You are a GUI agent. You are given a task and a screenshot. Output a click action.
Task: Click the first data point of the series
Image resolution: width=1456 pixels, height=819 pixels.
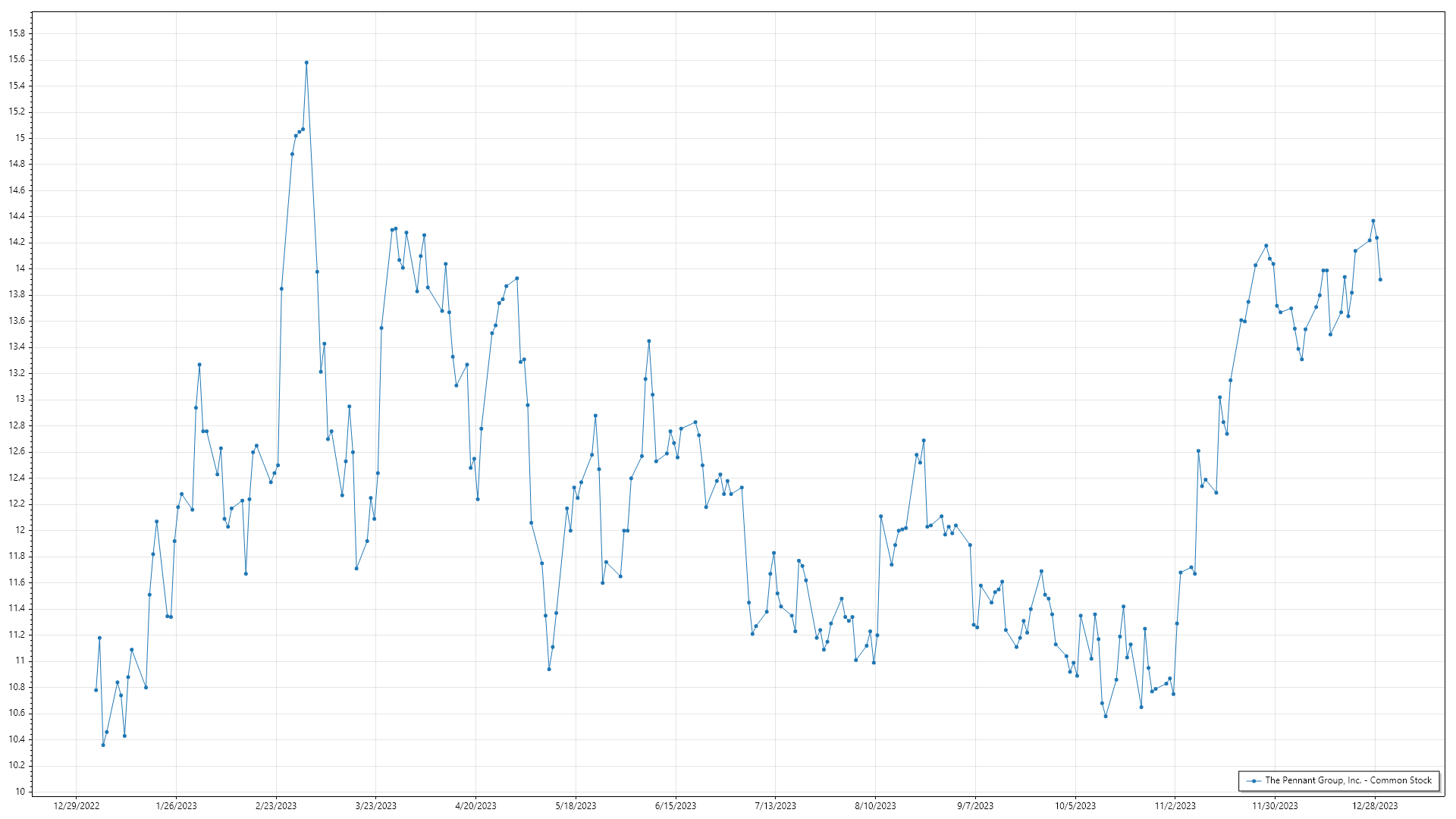pyautogui.click(x=96, y=690)
